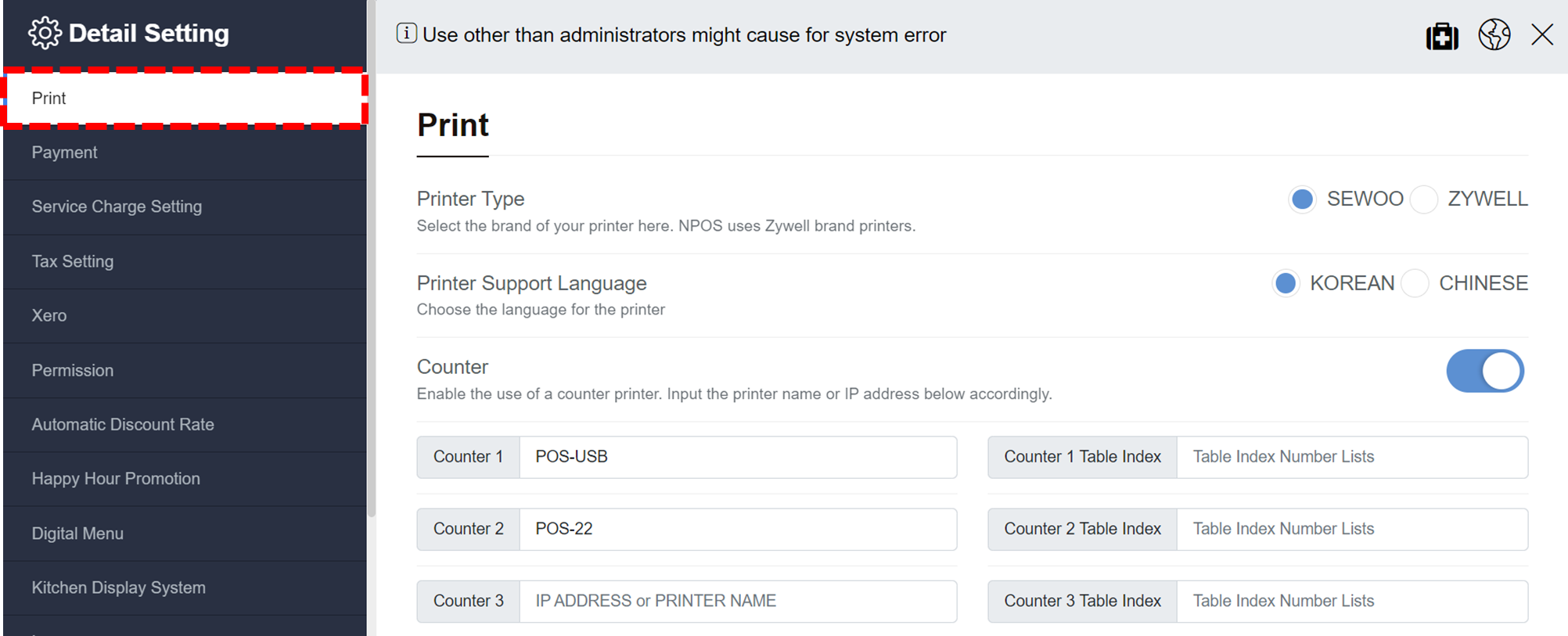Select ZYWELL as the printer type
This screenshot has width=1568, height=636.
(x=1423, y=199)
